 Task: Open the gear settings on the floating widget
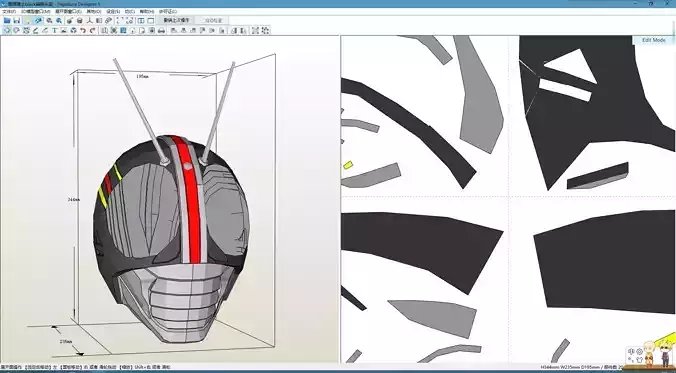coord(639,351)
